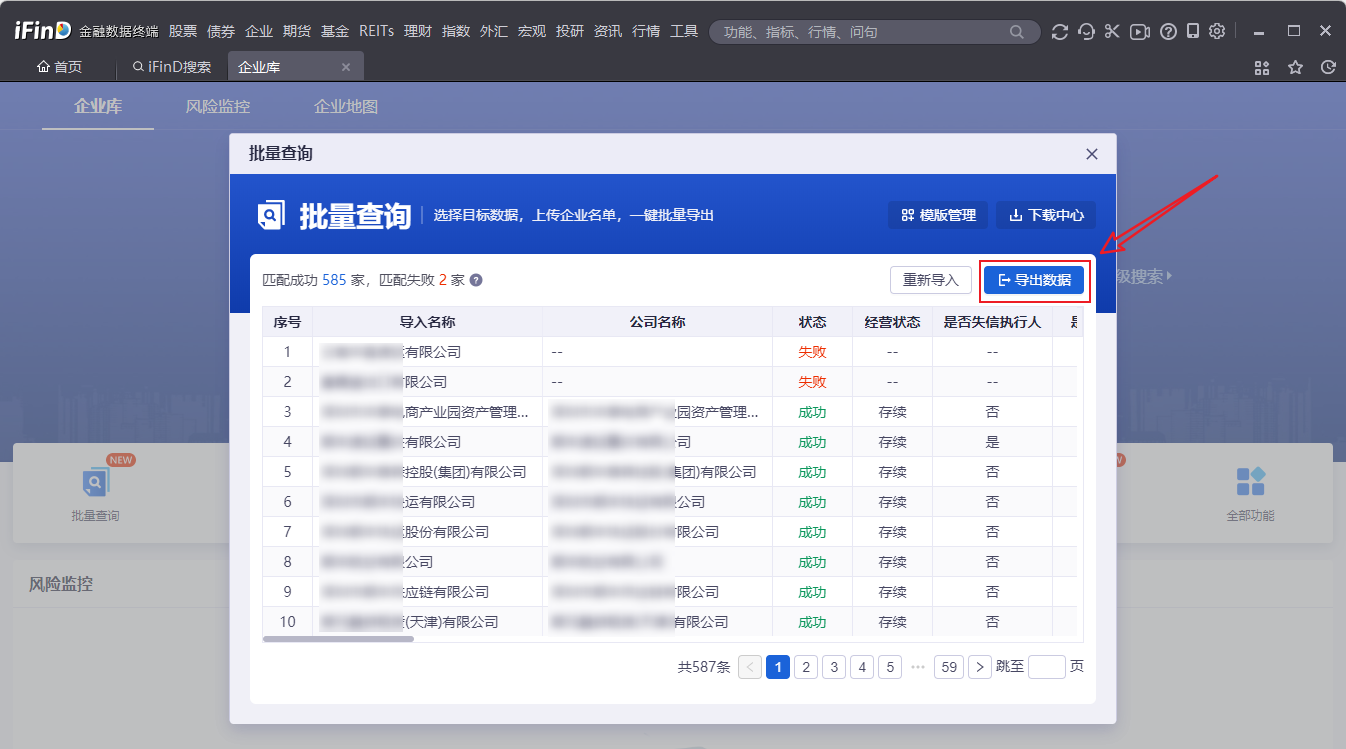Open the video tutorial icon
This screenshot has height=749, width=1346.
click(x=1139, y=32)
